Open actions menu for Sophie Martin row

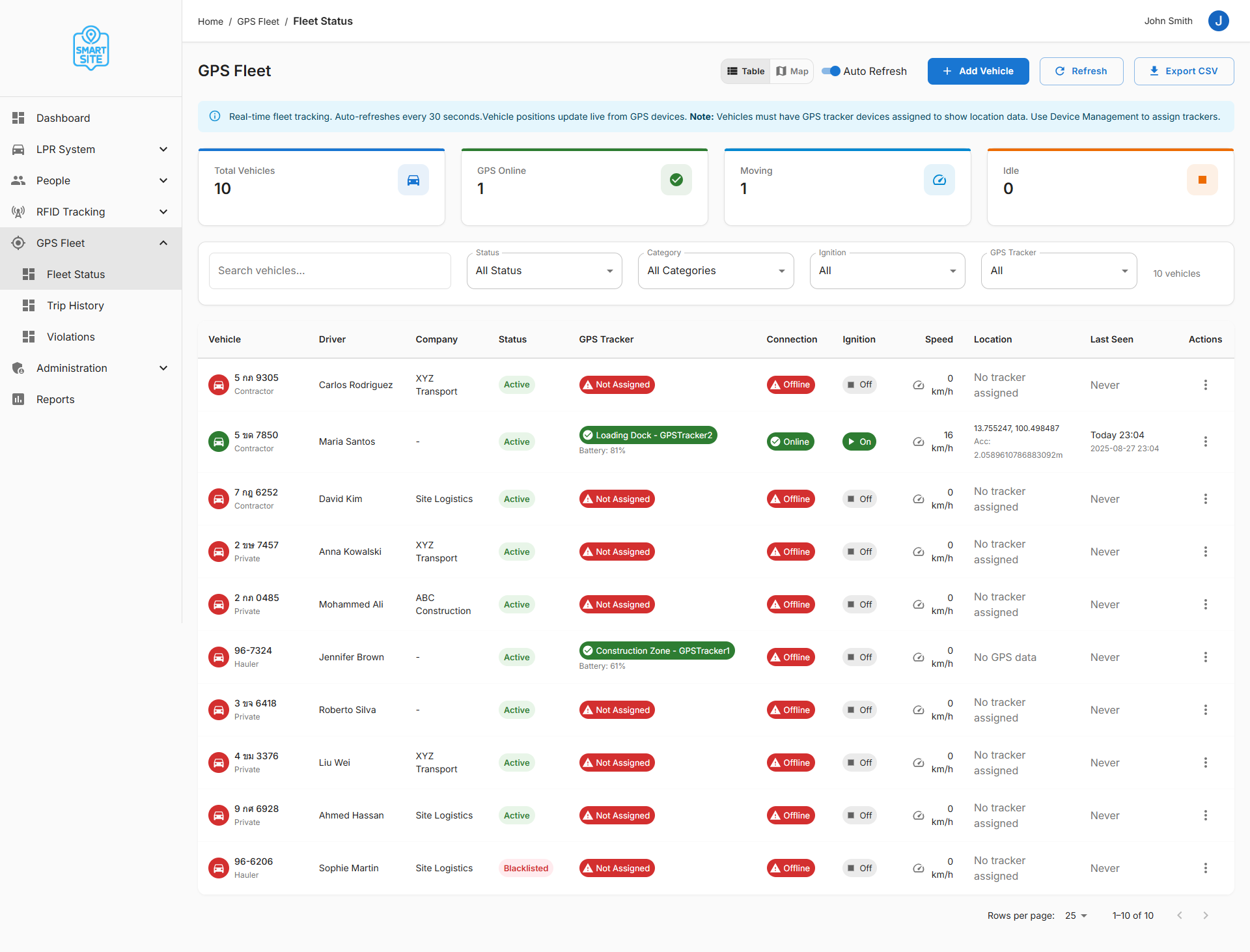[1205, 868]
